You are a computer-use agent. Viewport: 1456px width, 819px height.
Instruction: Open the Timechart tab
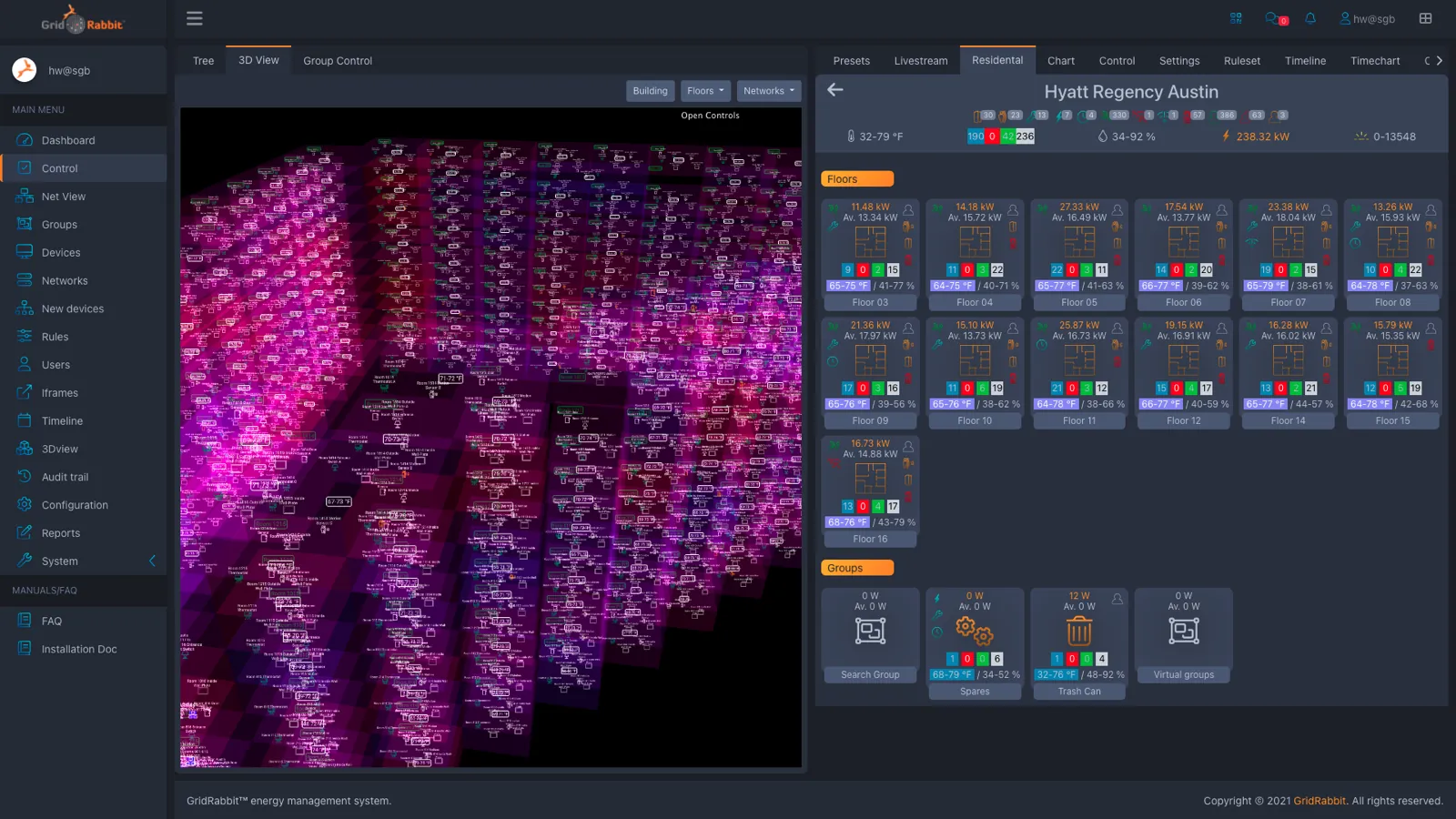[x=1375, y=61]
